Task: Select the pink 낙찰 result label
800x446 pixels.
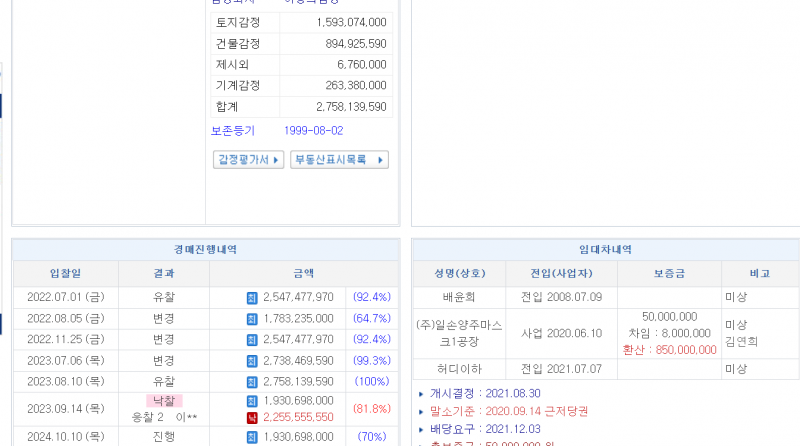Action: (163, 400)
